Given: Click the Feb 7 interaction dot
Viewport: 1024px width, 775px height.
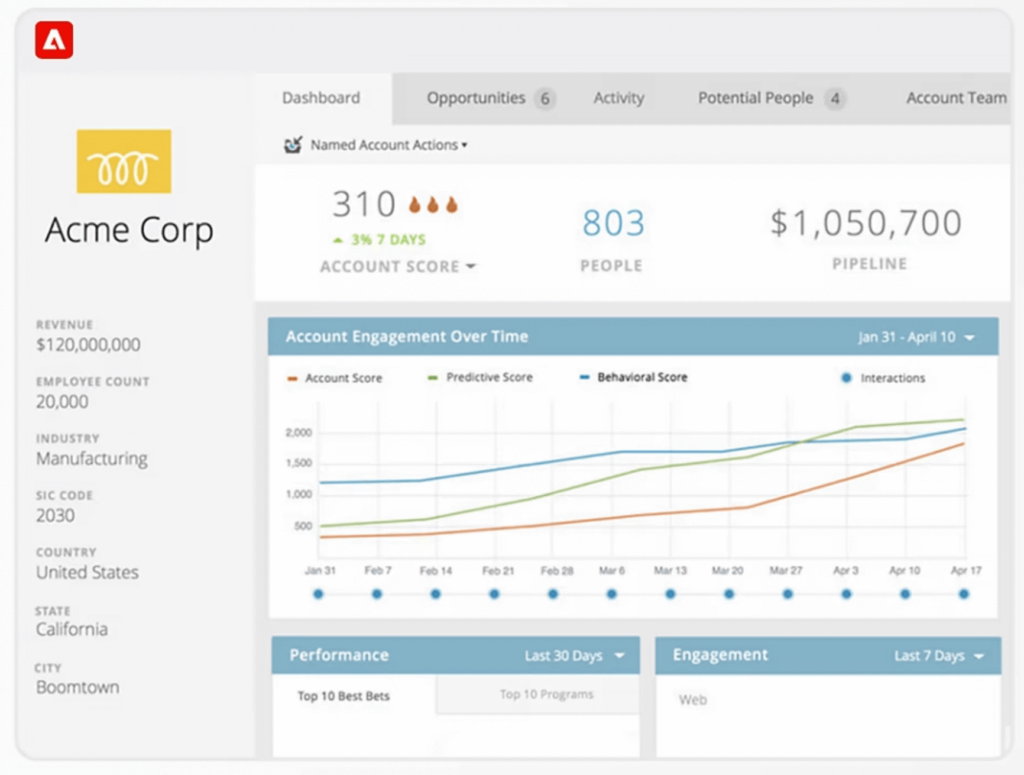Looking at the screenshot, I should point(377,594).
